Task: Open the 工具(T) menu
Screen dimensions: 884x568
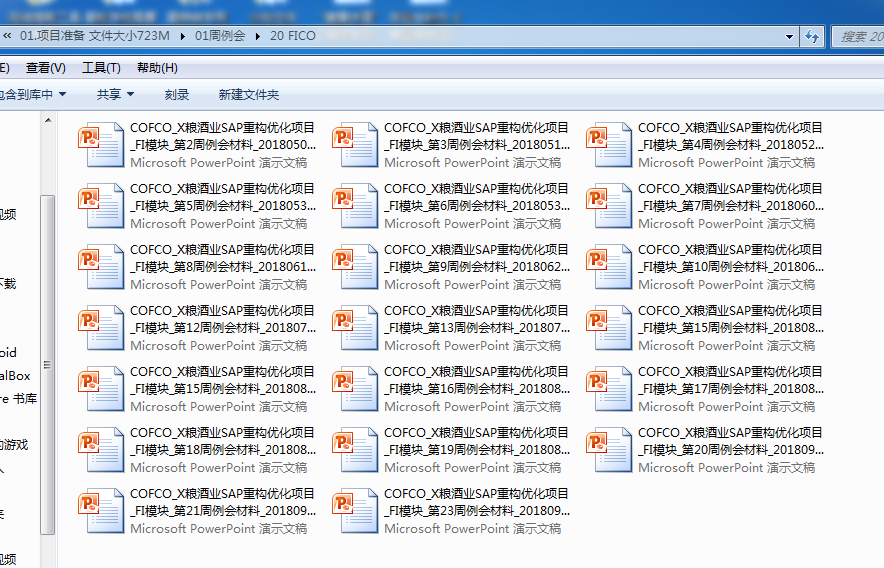Action: pos(101,68)
